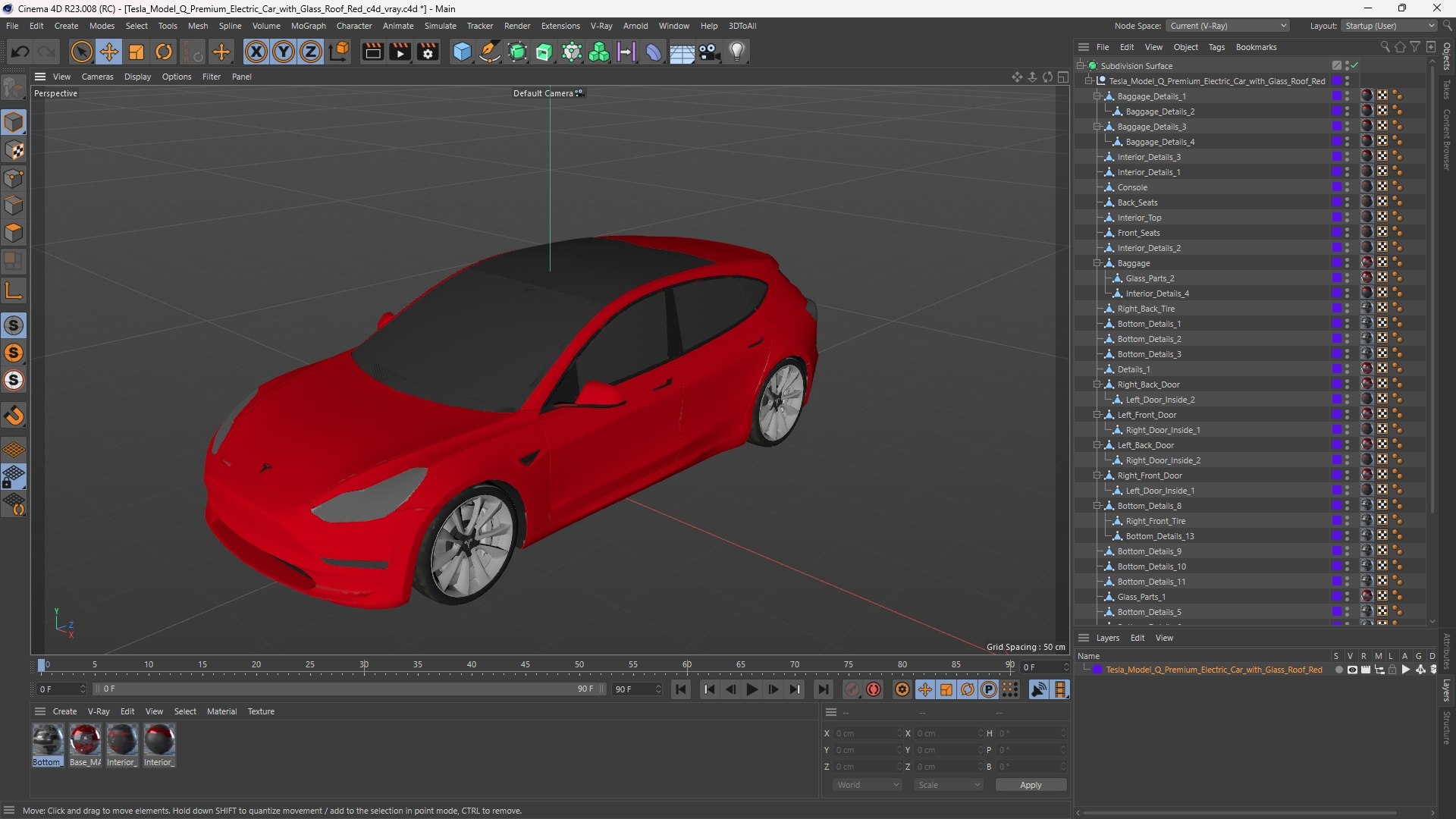This screenshot has height=819, width=1456.
Task: Add a Light object icon
Action: click(737, 52)
